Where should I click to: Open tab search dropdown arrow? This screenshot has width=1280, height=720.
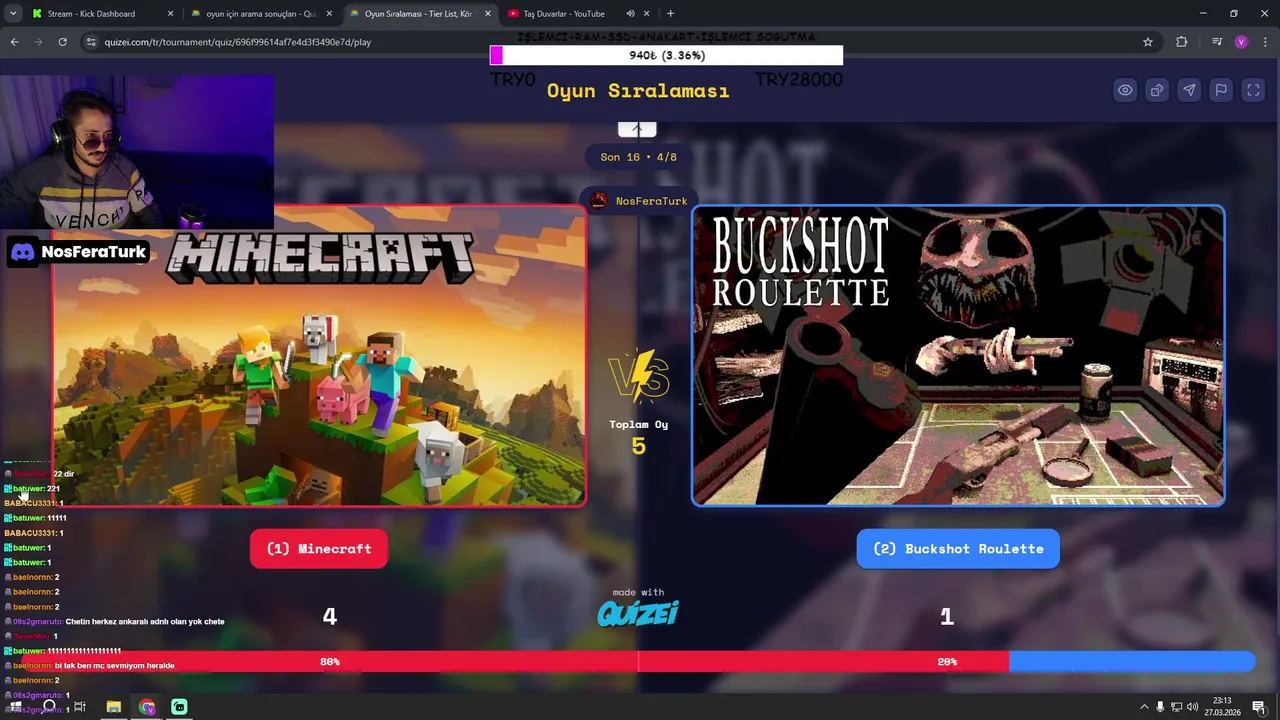coord(13,14)
